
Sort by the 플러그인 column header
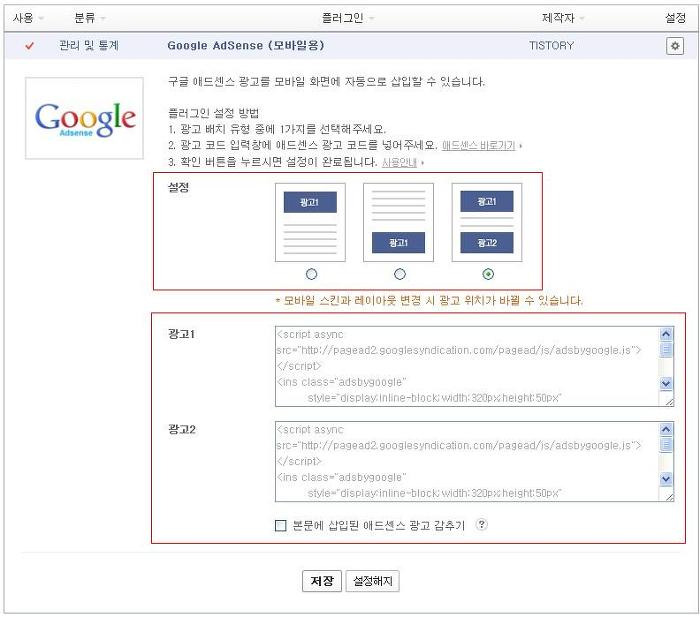(x=348, y=18)
